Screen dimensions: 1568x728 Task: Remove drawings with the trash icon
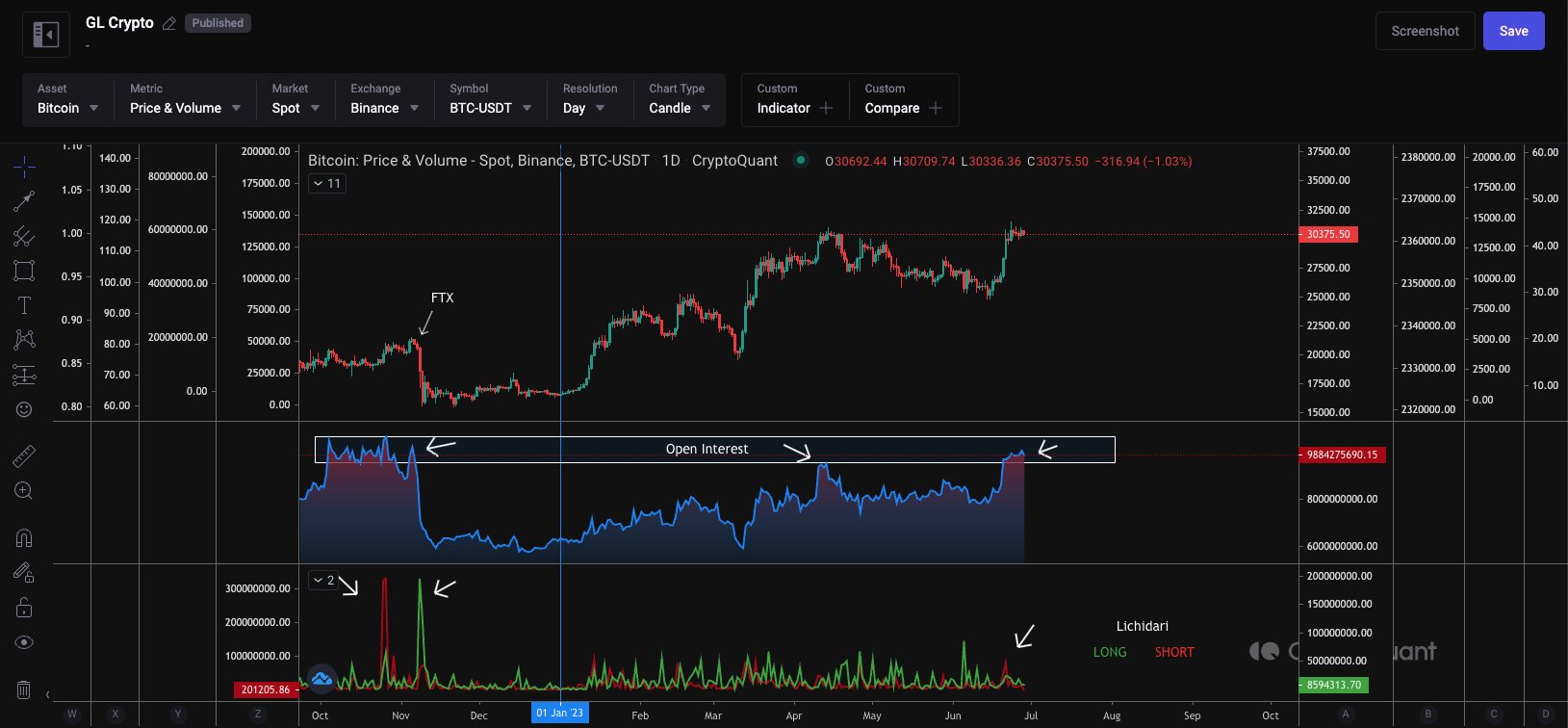[x=24, y=689]
